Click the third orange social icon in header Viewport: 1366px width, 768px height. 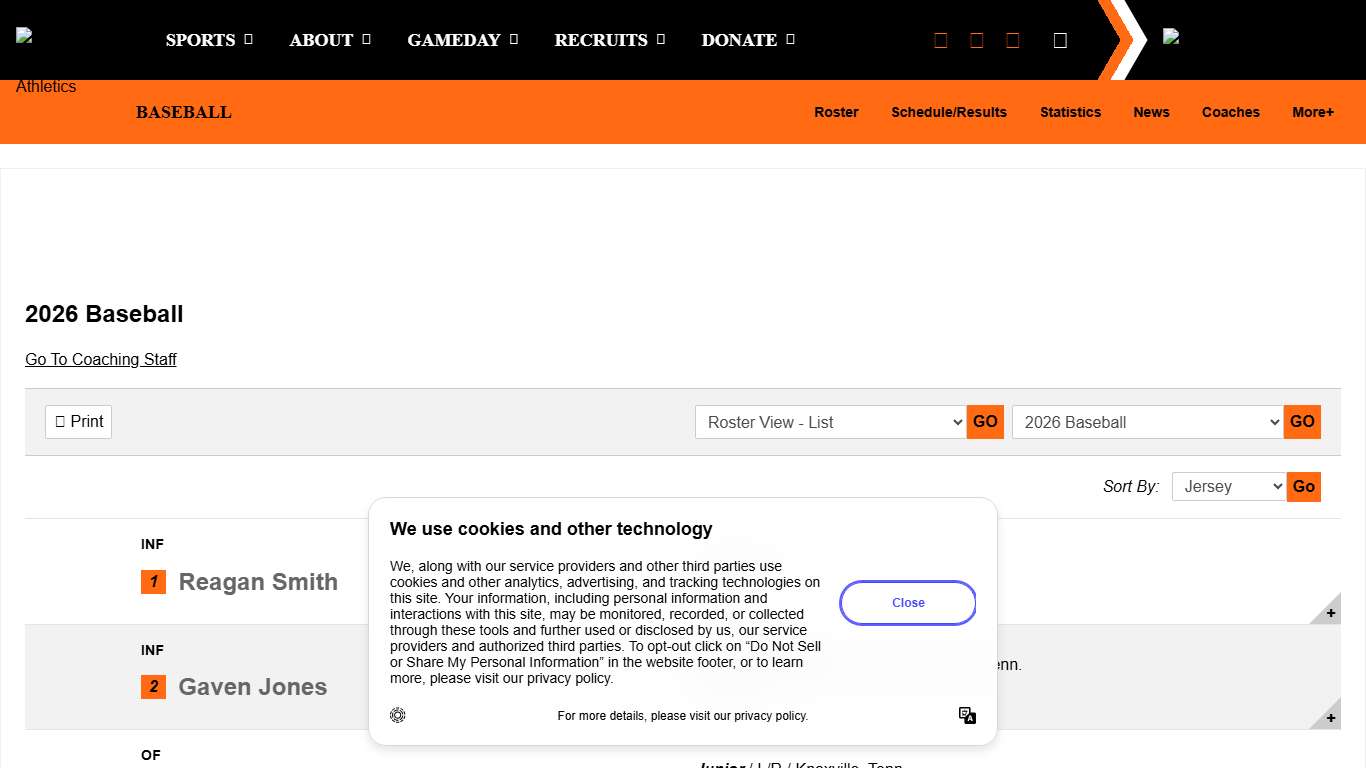(1013, 40)
